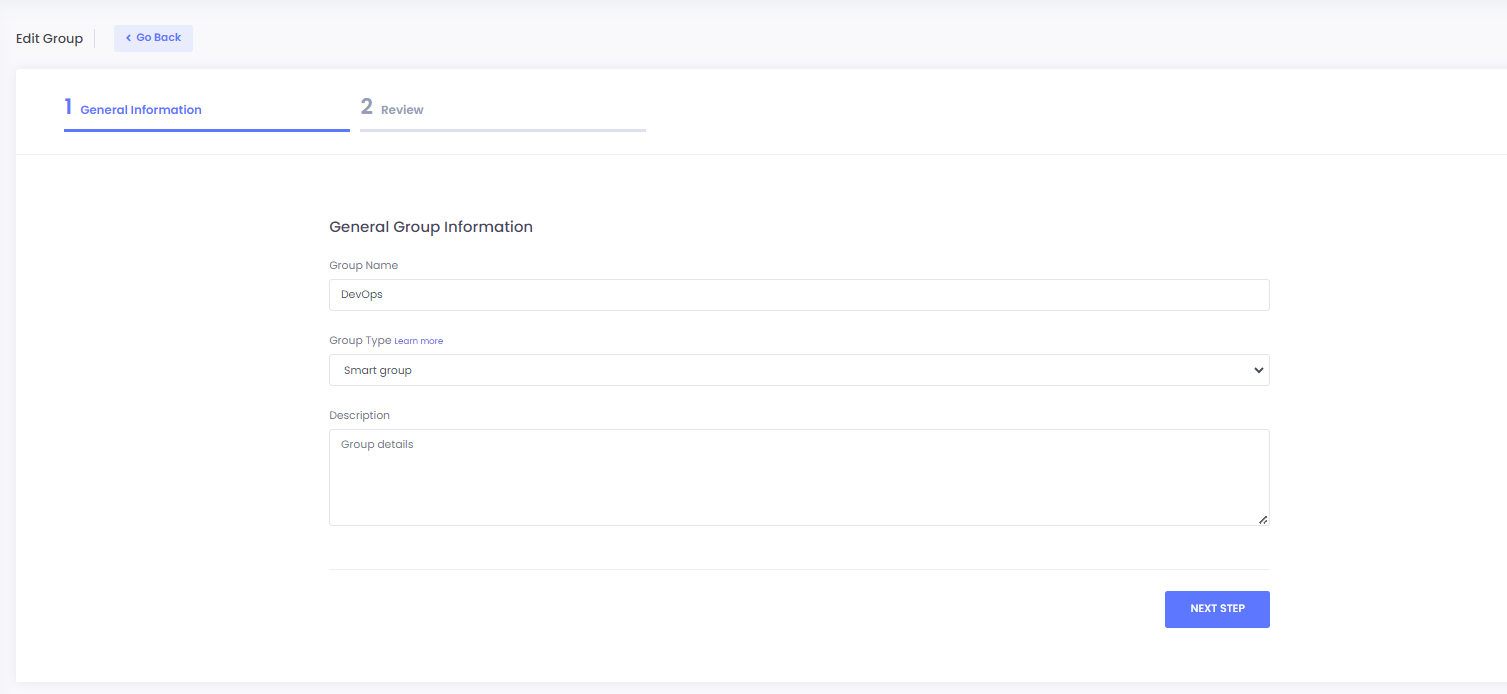Click the General Group Information heading

[x=431, y=227]
